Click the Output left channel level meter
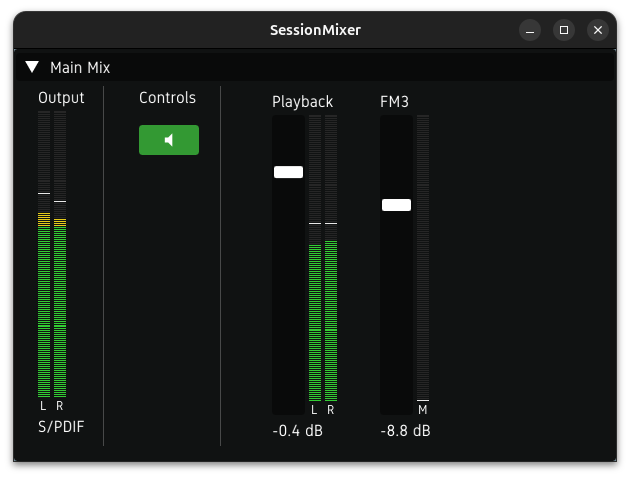 coord(44,255)
